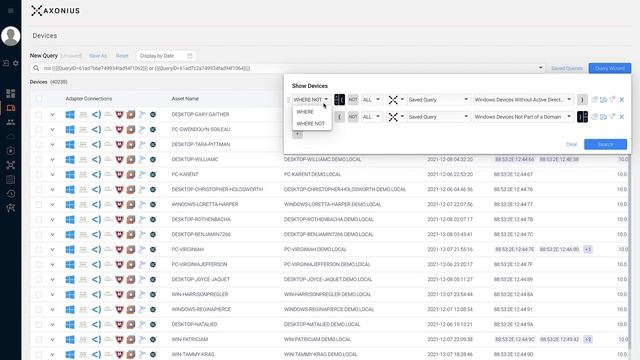
Task: Click the shield adapter icon for PC-KARENT row
Action: (x=119, y=174)
